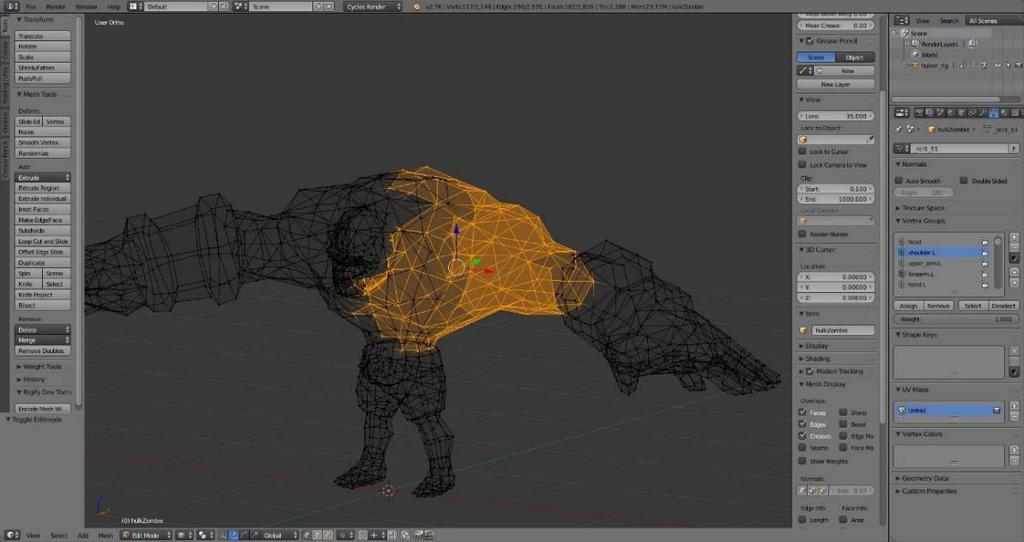Open the Merge dropdown under Remove
Image resolution: width=1024 pixels, height=542 pixels.
click(x=42, y=340)
